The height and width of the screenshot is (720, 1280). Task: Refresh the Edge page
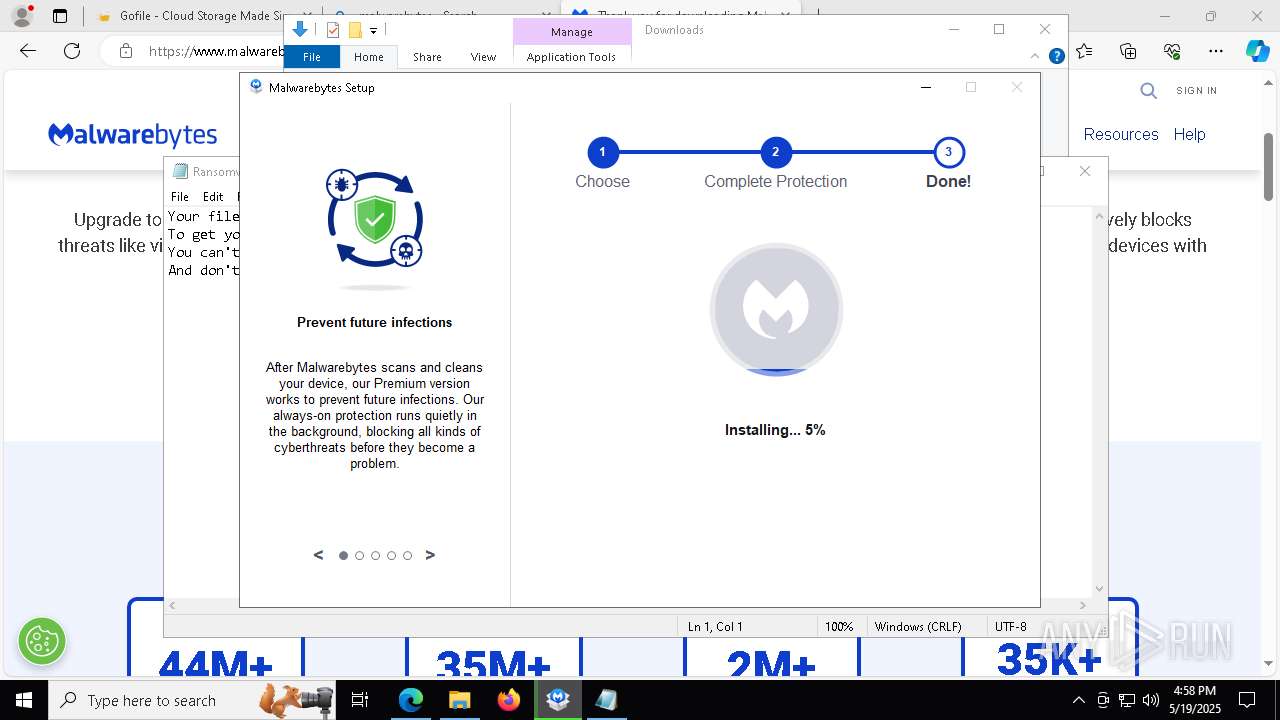[x=72, y=51]
